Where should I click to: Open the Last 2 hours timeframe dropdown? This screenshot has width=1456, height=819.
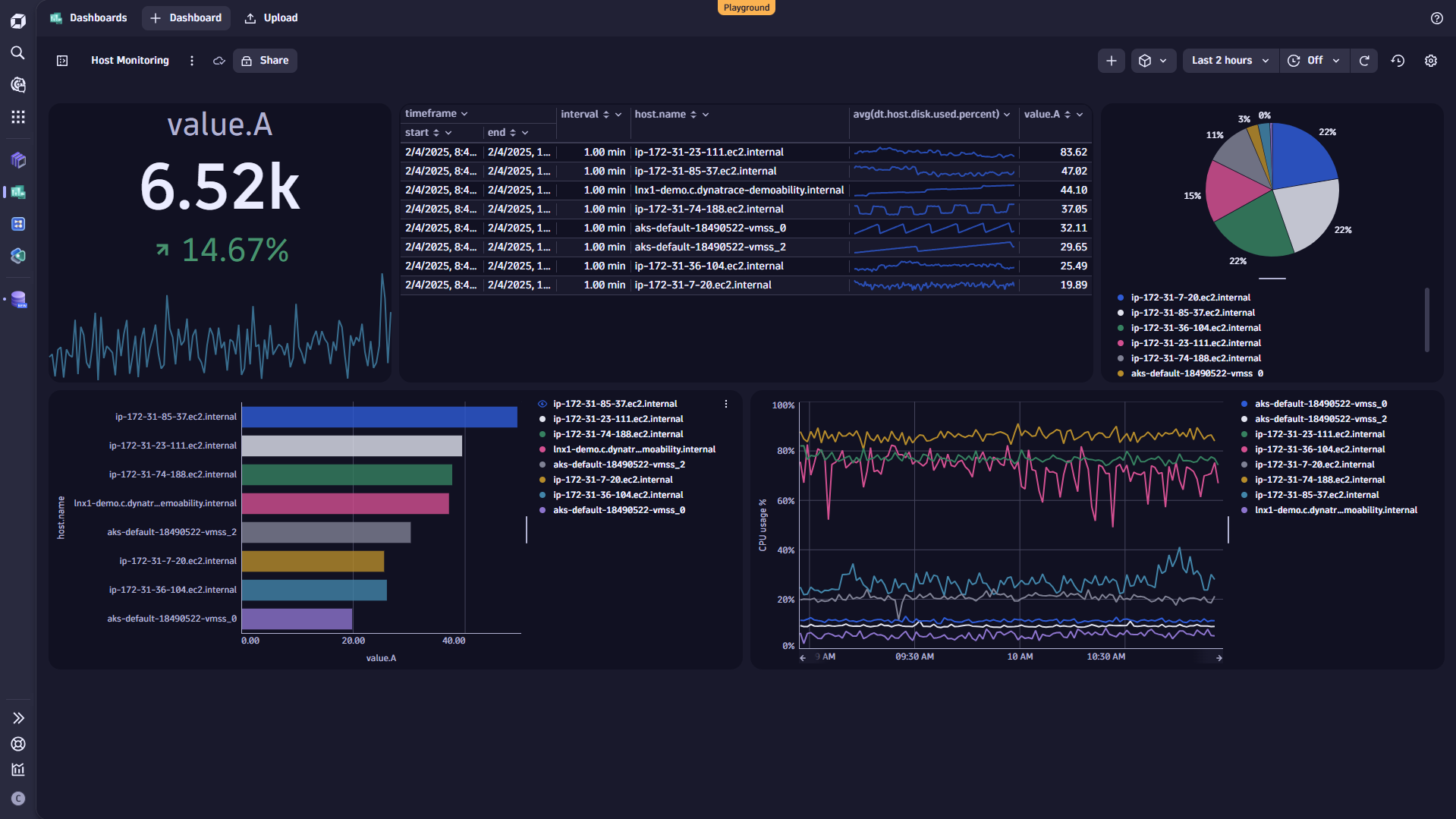[1229, 60]
